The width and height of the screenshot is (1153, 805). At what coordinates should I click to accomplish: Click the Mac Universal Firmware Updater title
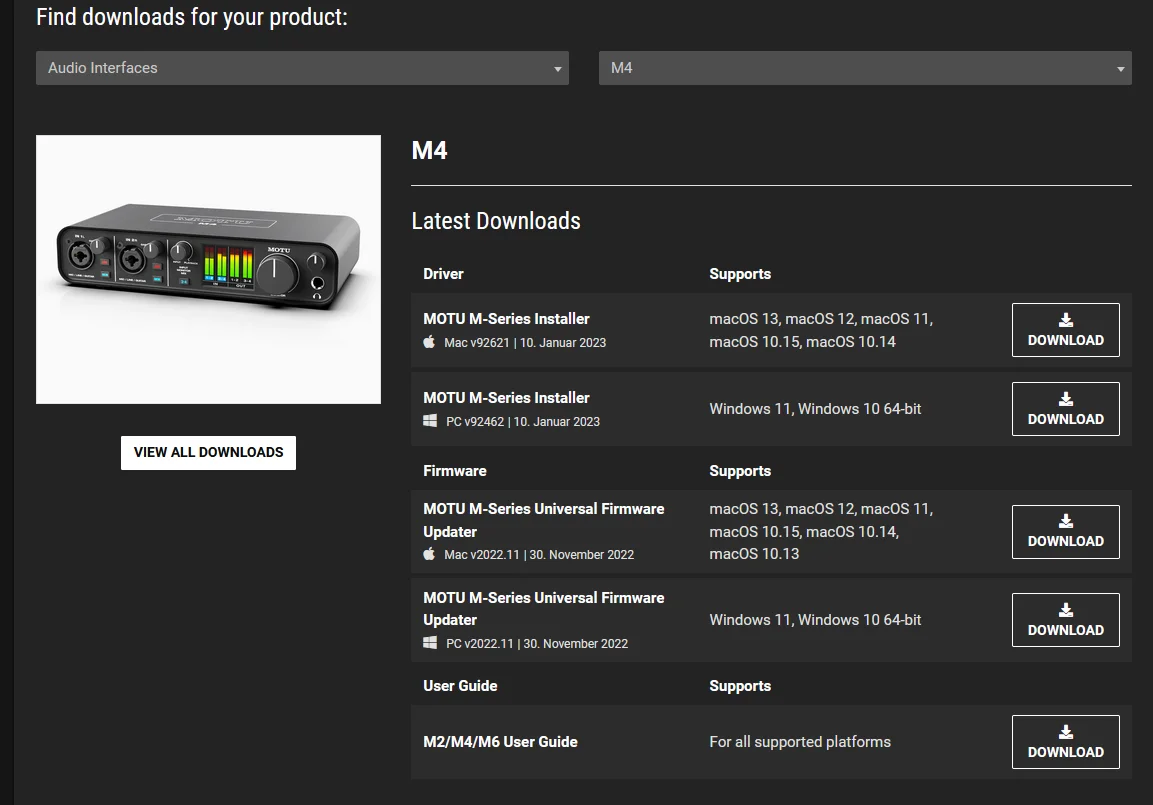pyautogui.click(x=543, y=520)
